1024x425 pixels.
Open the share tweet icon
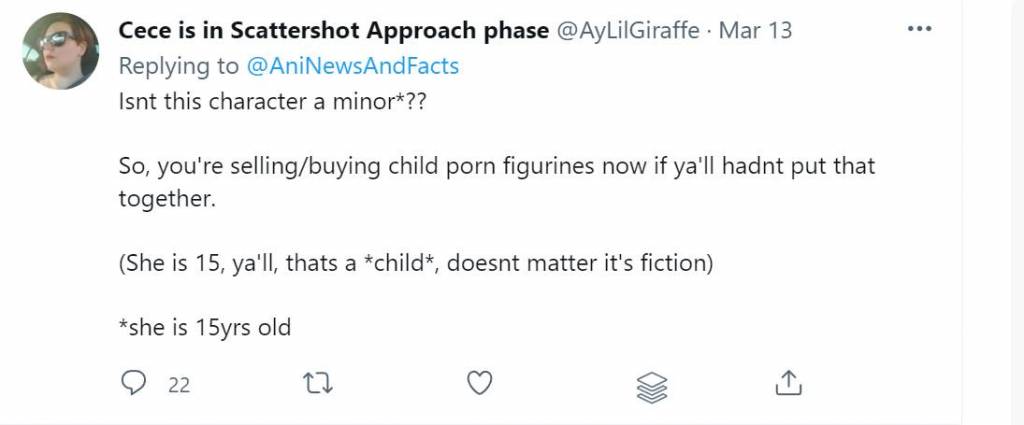pos(788,382)
